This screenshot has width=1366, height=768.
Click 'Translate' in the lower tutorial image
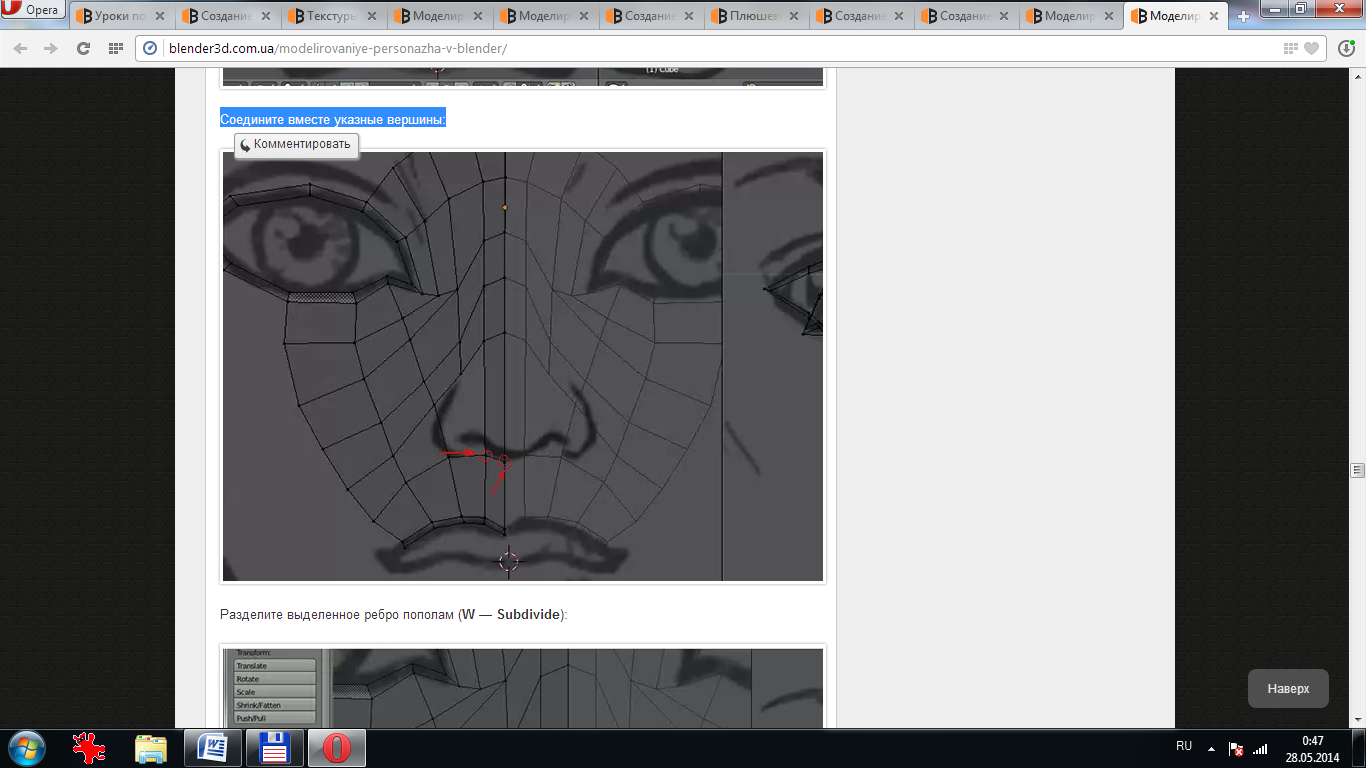[274, 666]
